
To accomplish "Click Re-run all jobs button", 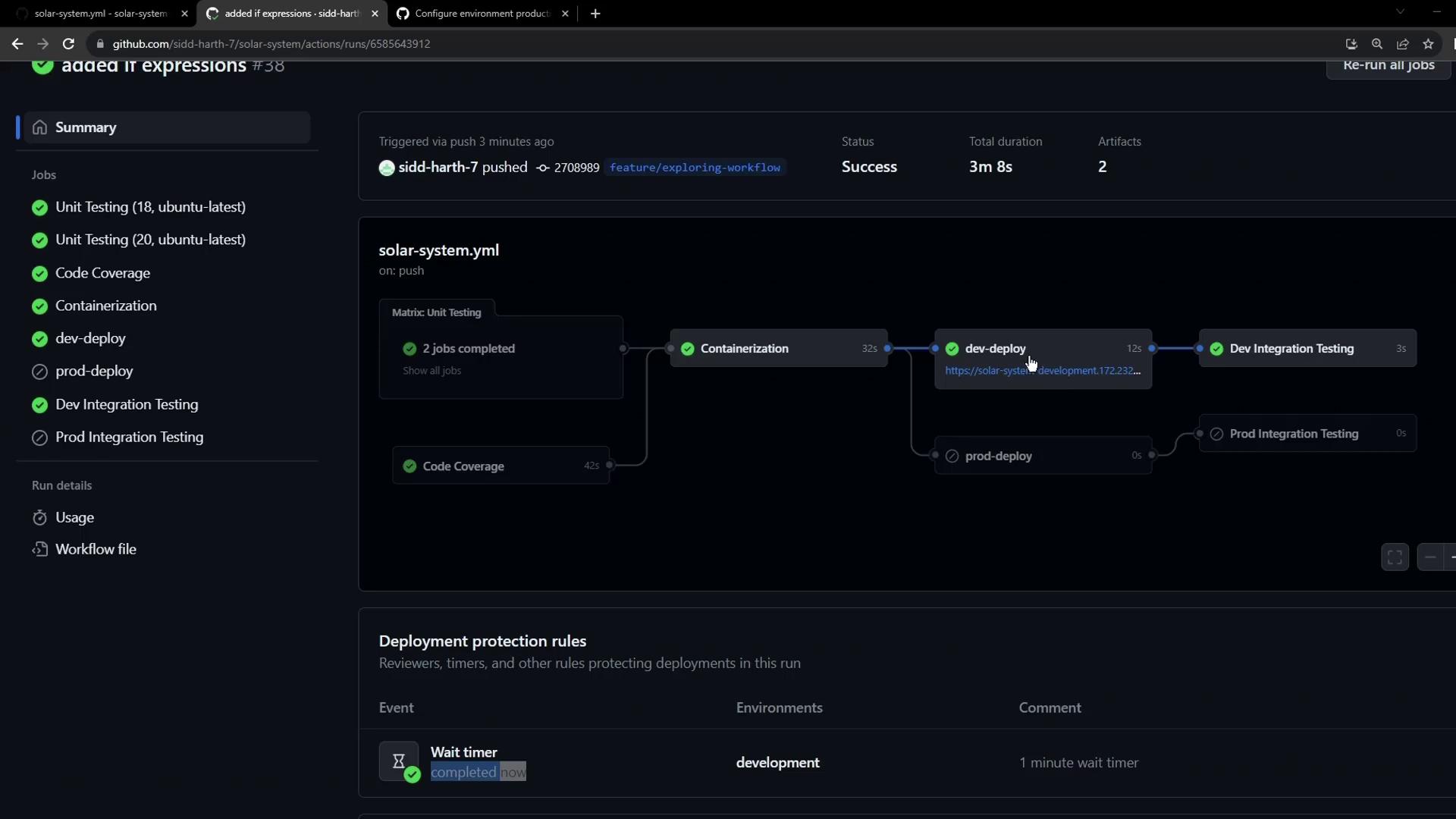I will point(1388,66).
